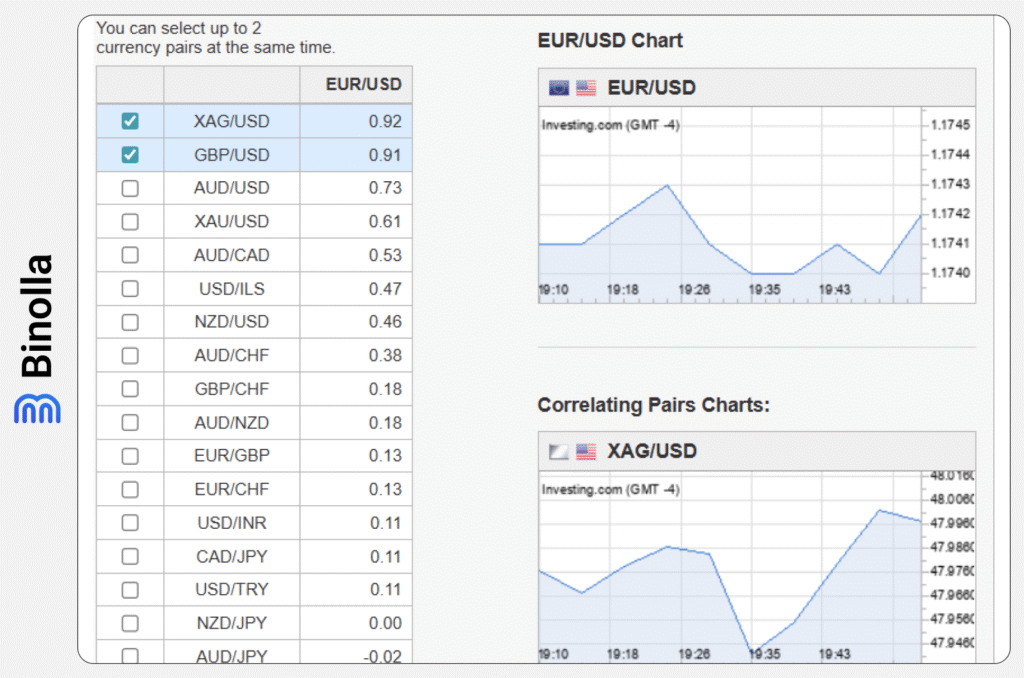Click the EUR/USD column header

363,85
